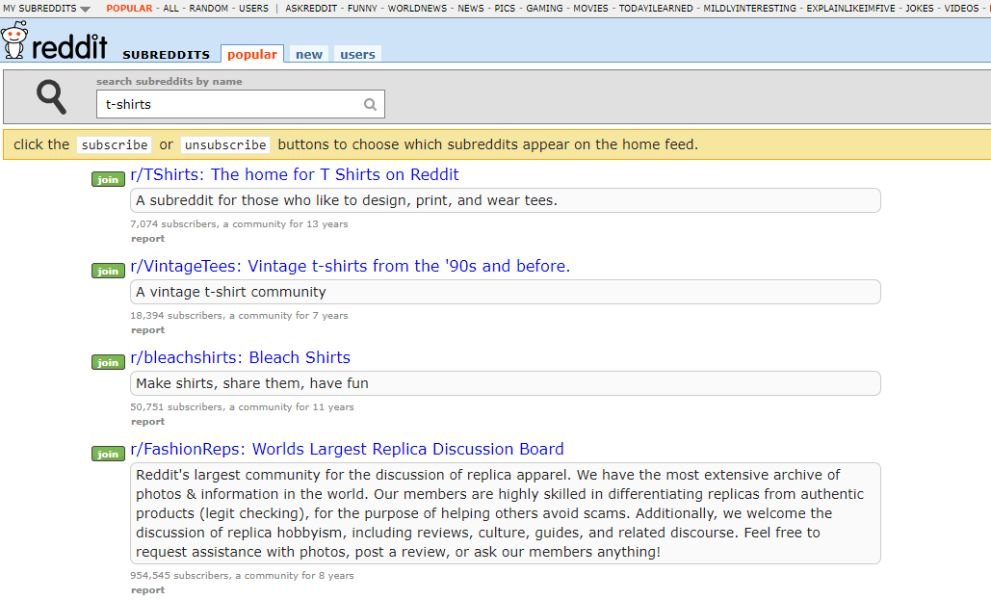Viewport: 991px width, 600px height.
Task: Submit search with the small magnifier icon
Action: coord(370,104)
